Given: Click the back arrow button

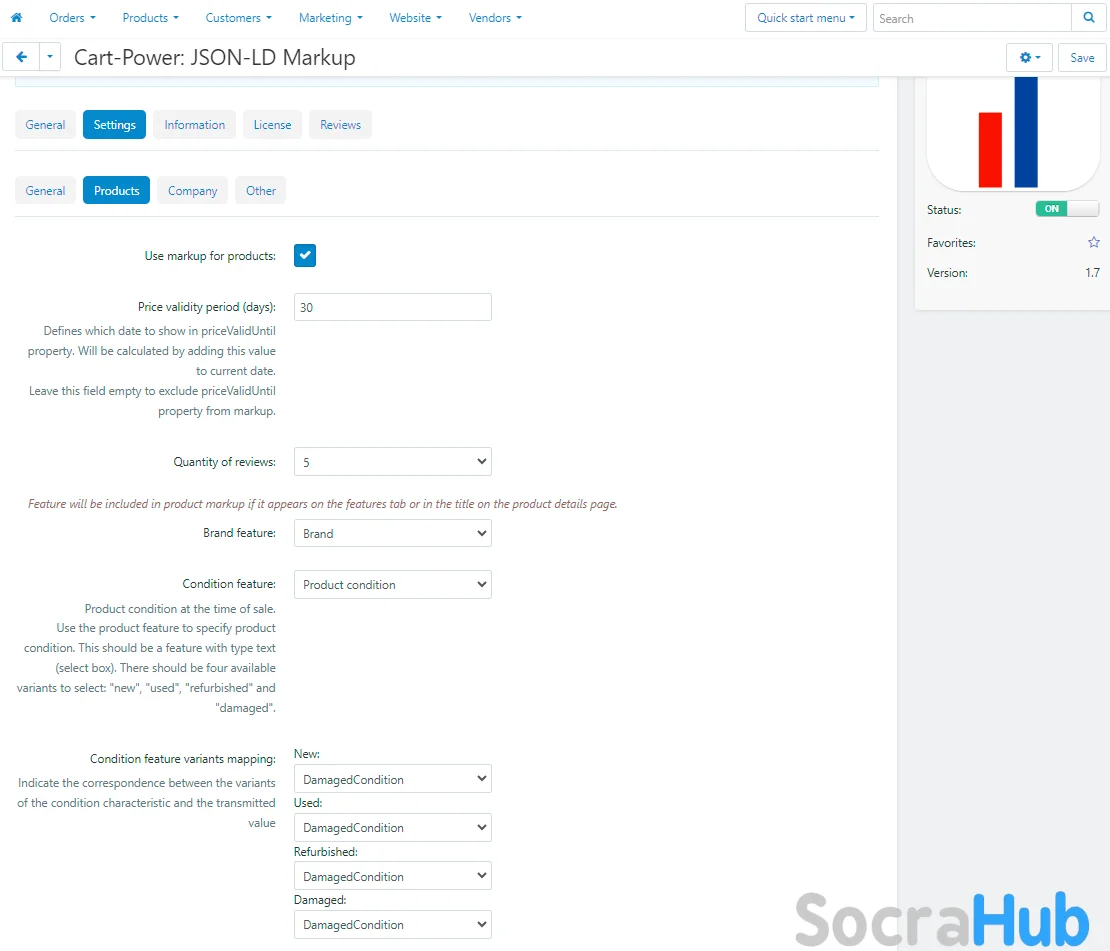Looking at the screenshot, I should point(21,57).
